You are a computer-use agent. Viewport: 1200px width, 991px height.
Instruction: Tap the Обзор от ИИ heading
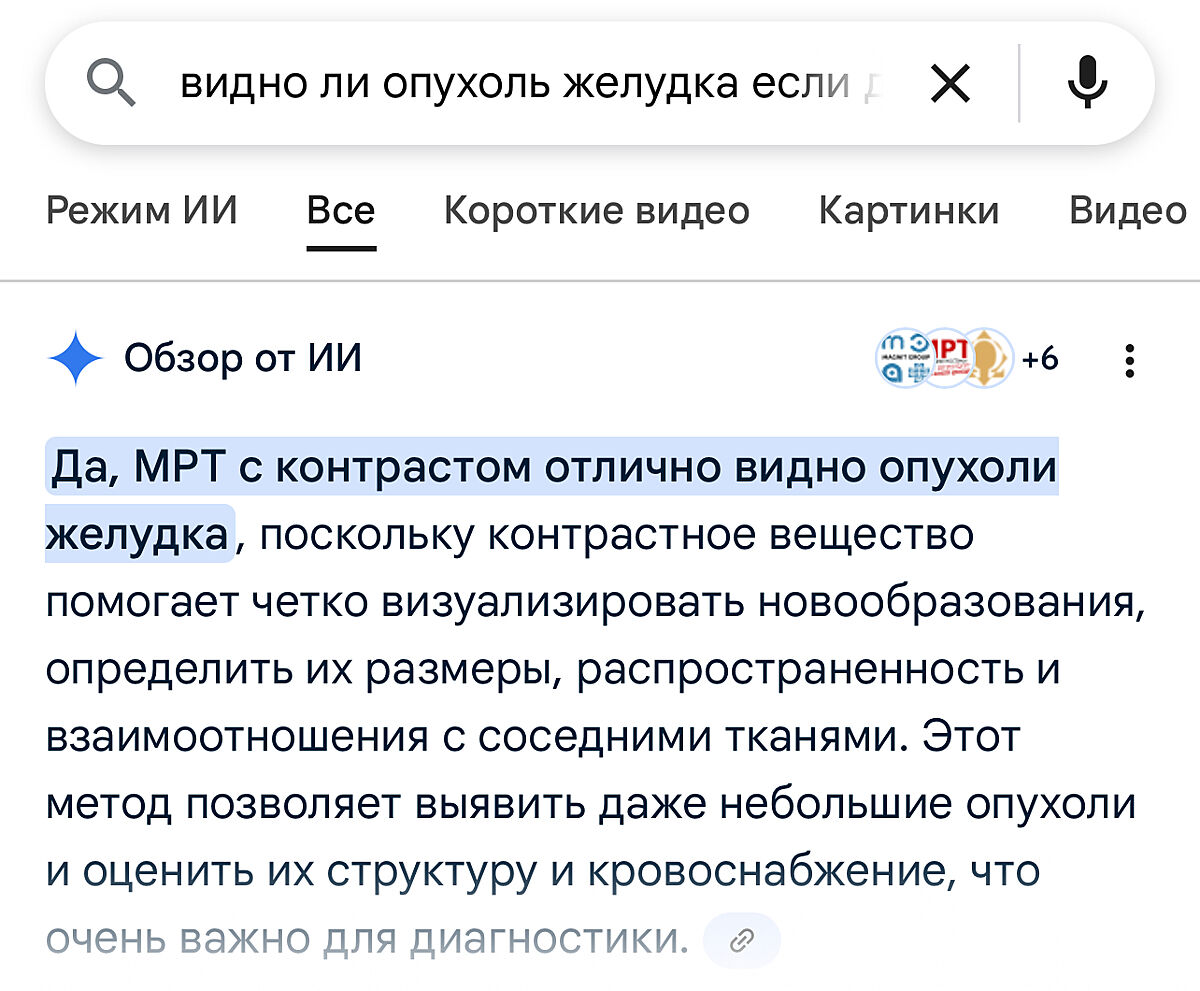coord(243,358)
